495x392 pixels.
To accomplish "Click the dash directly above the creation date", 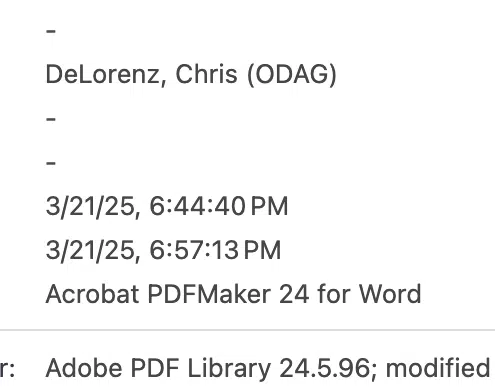I will [51, 163].
